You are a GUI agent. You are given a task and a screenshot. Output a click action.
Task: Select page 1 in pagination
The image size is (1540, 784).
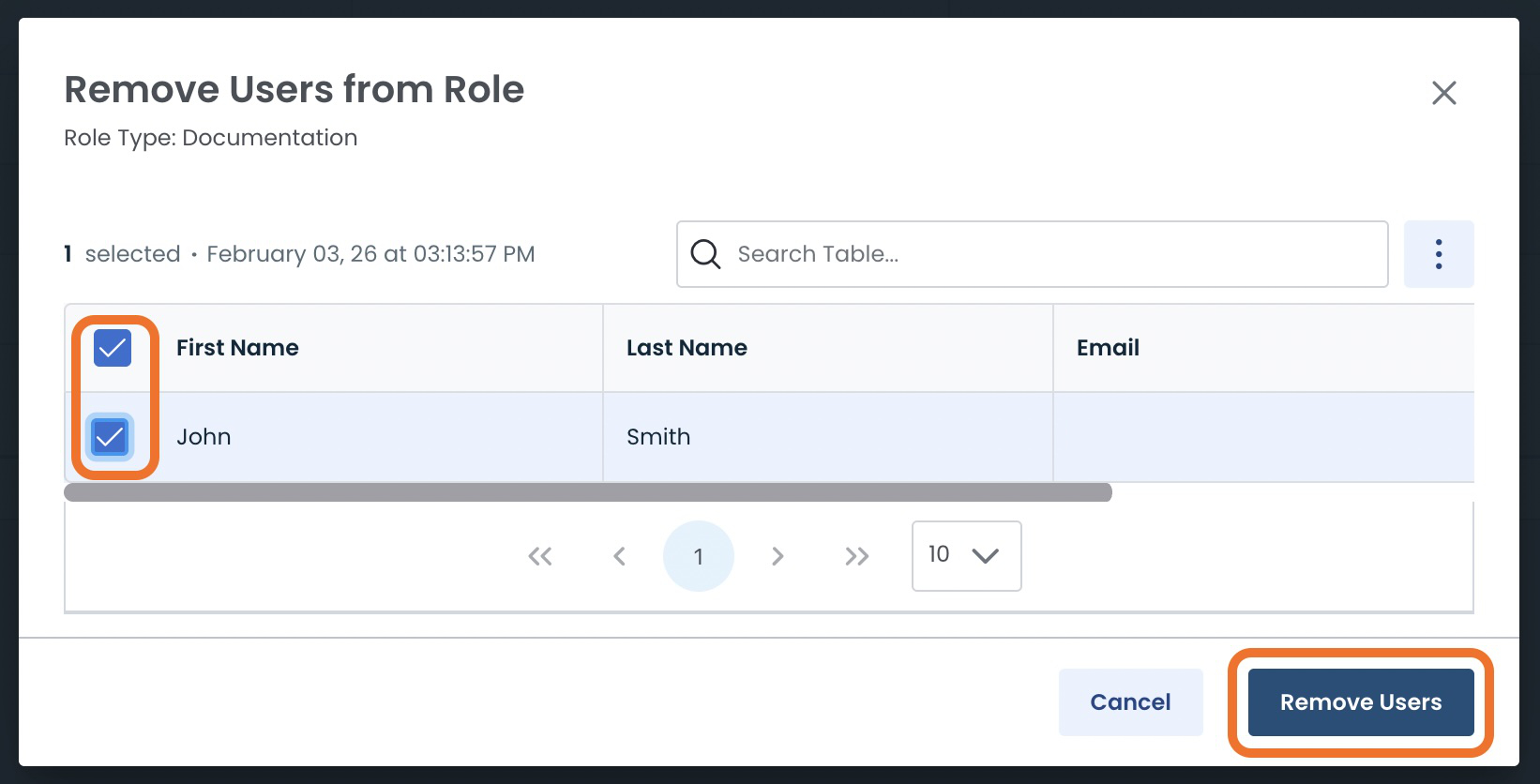(x=699, y=556)
